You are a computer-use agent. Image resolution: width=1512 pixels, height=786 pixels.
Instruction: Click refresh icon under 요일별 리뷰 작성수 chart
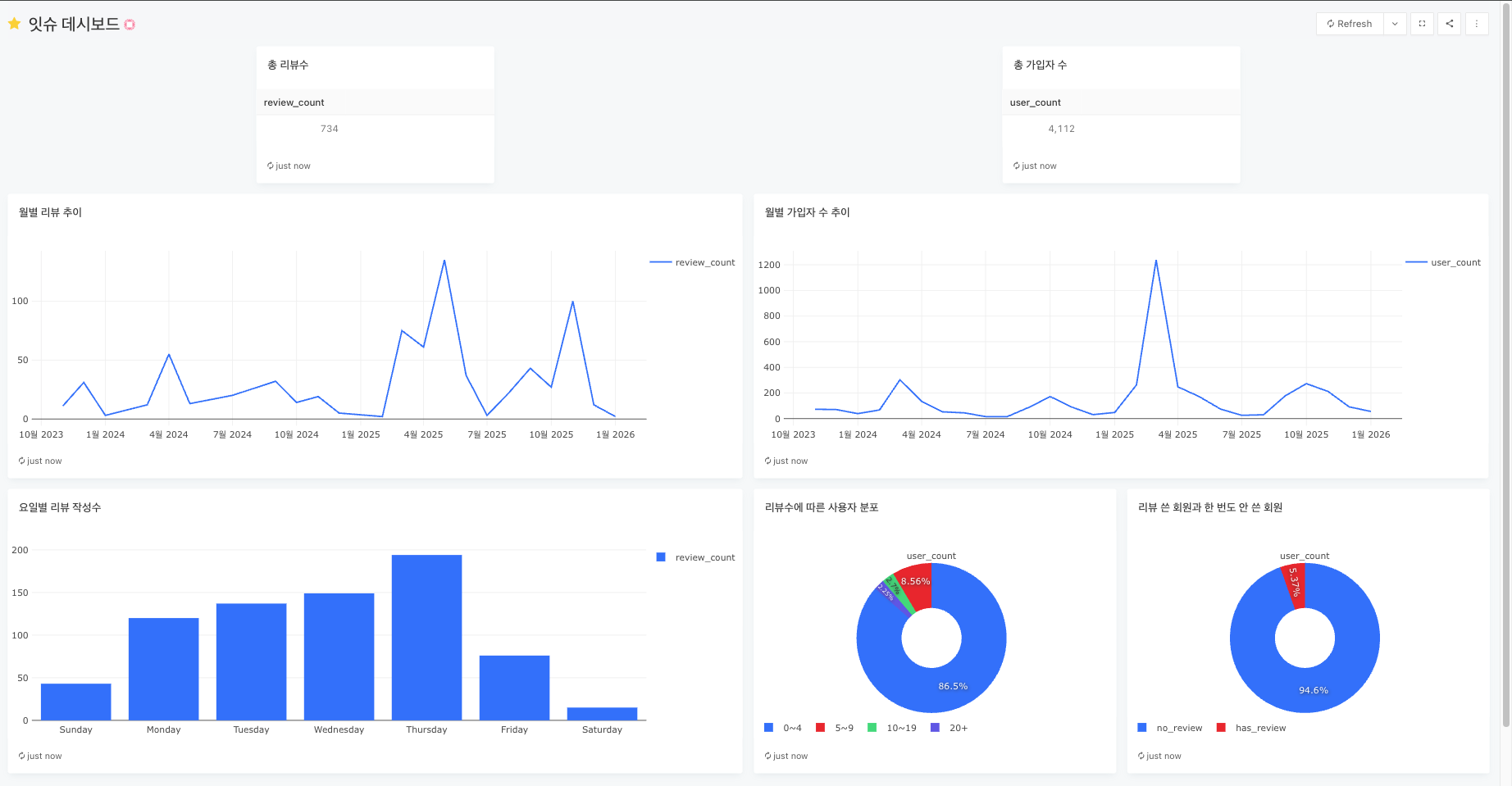[21, 756]
